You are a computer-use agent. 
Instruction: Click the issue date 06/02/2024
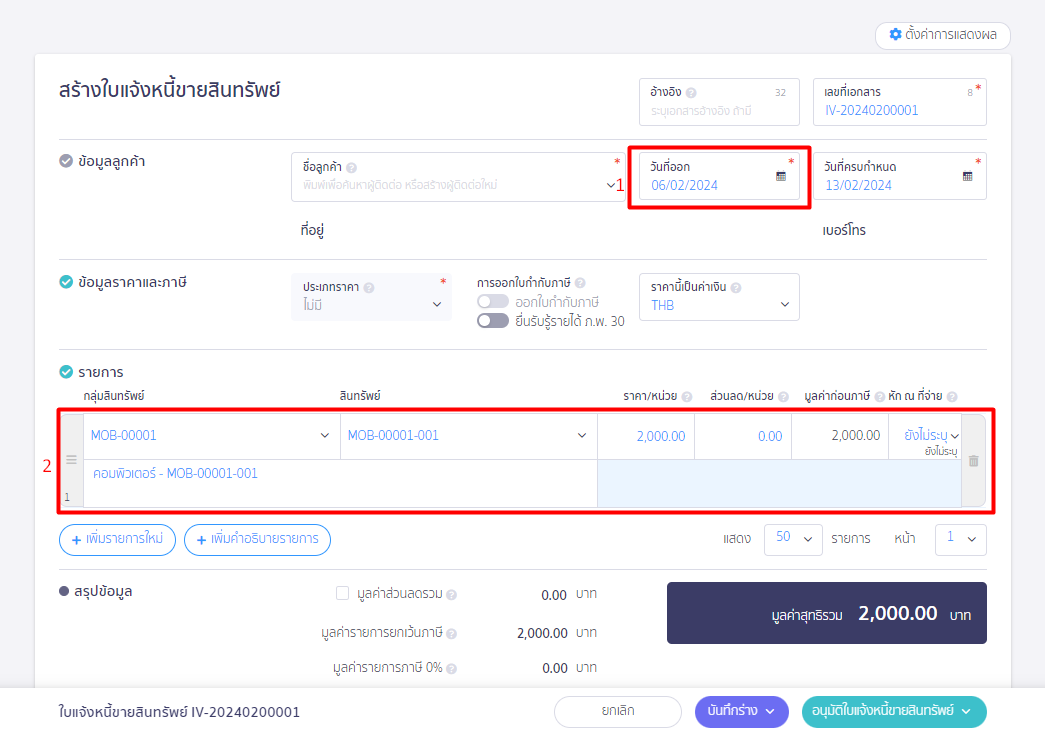pyautogui.click(x=684, y=185)
